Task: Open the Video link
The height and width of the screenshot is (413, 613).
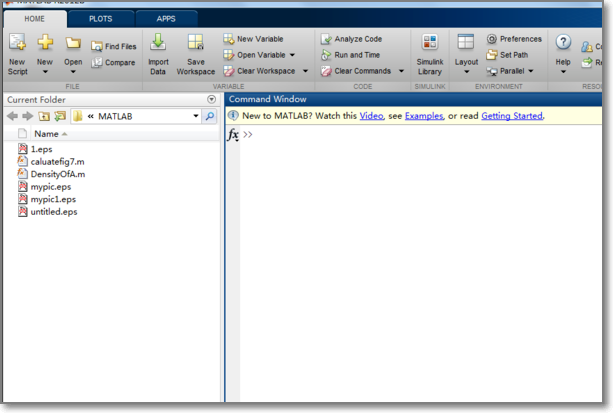Action: (371, 116)
